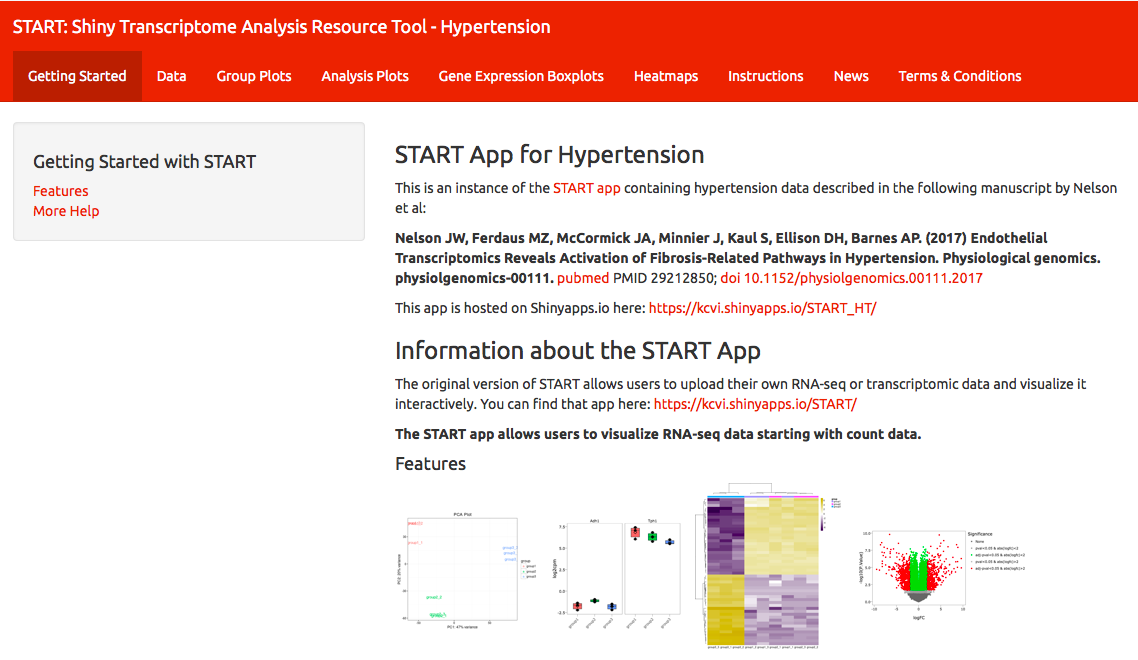1138x660 pixels.
Task: Open the Terms & Conditions tab
Action: coord(959,76)
